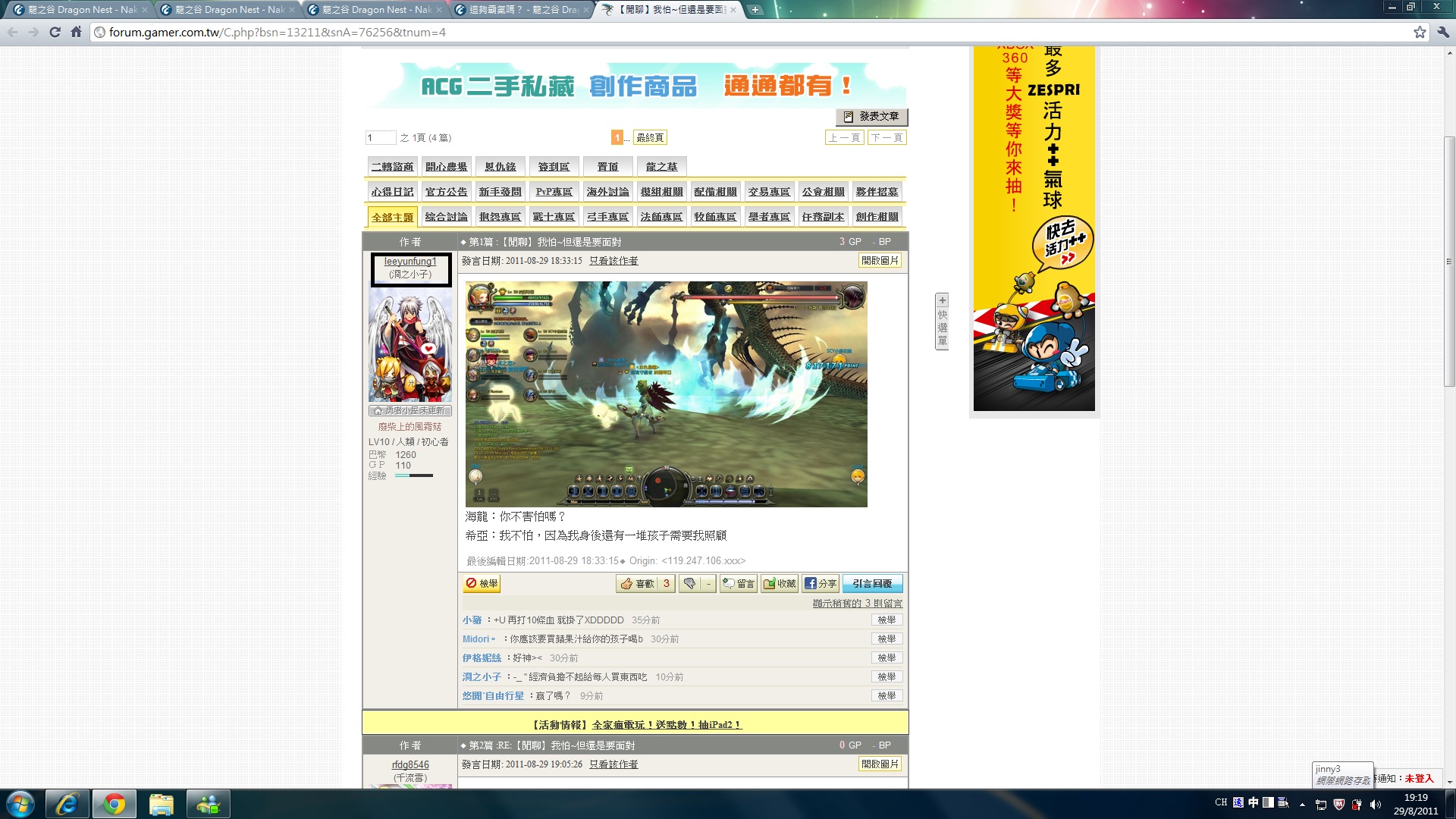This screenshot has width=1456, height=819.
Task: Toggle 開啟圖片 on first post
Action: point(880,260)
